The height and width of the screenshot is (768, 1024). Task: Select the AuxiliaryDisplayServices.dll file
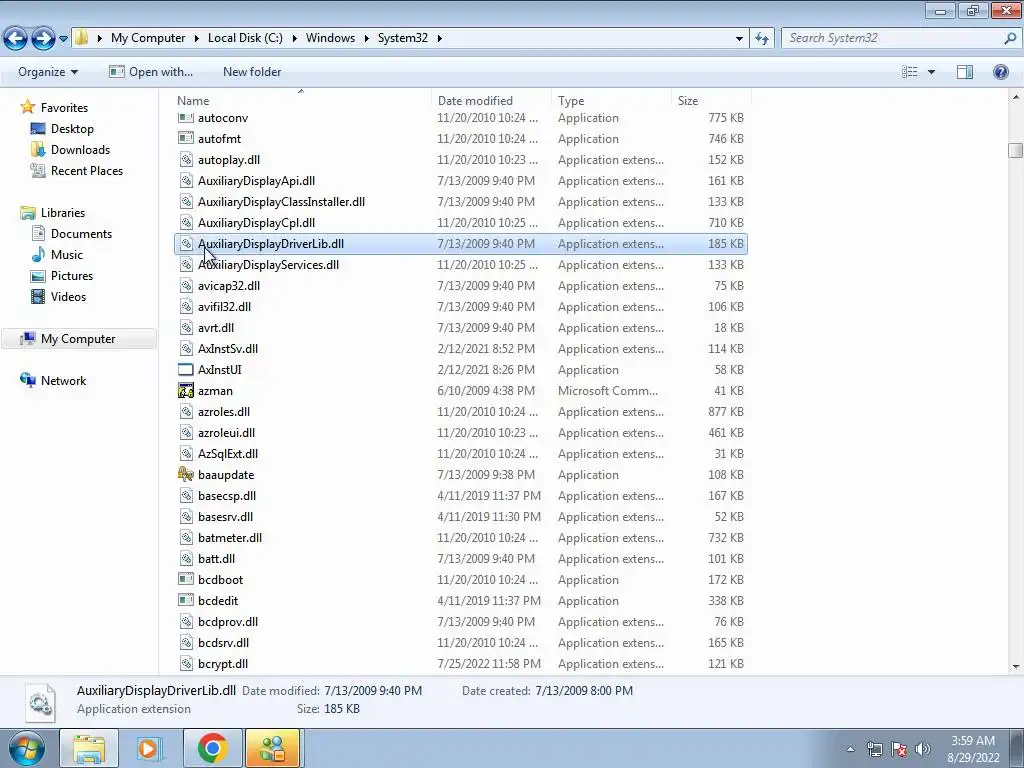tap(461, 265)
